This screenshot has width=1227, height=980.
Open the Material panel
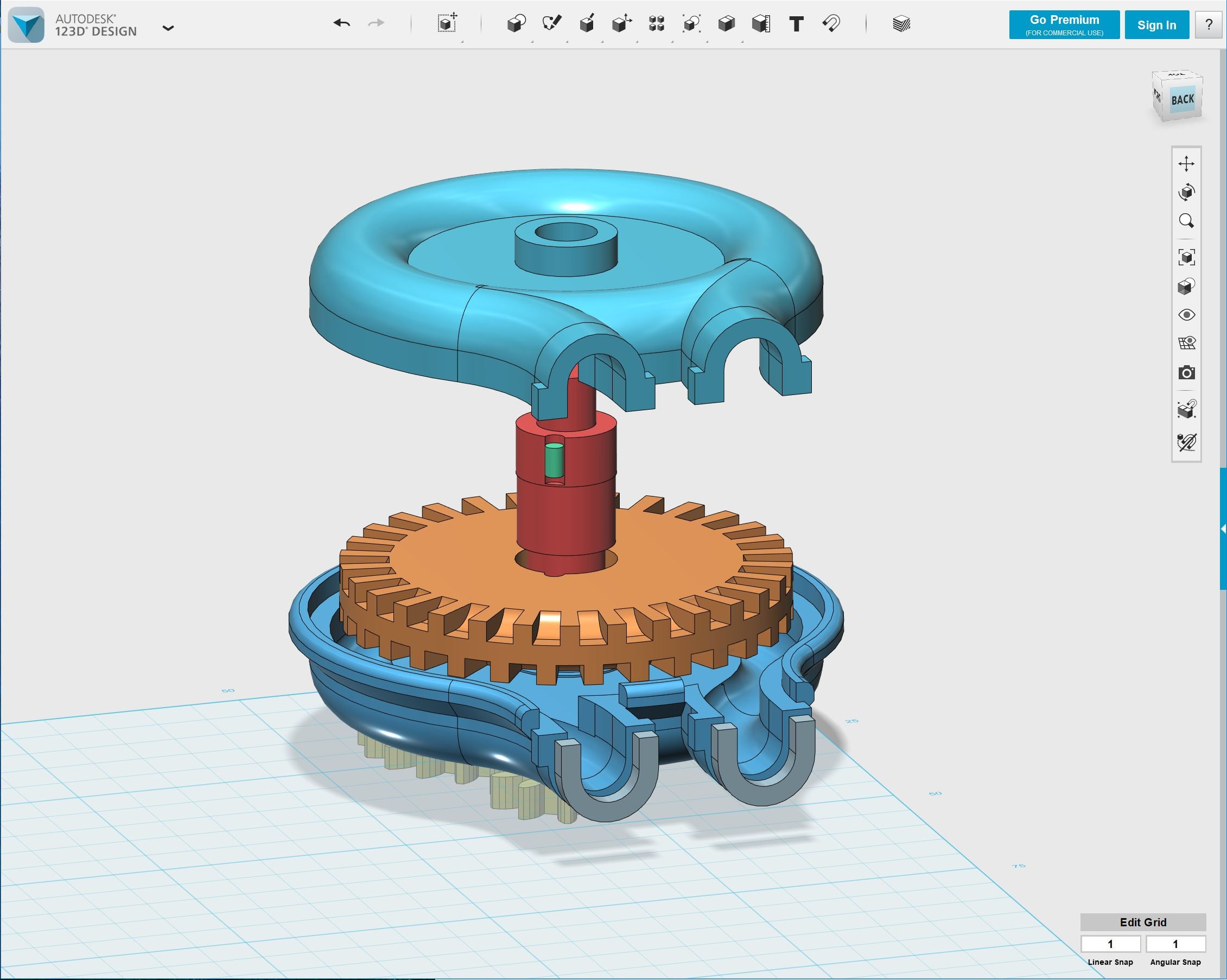(901, 24)
